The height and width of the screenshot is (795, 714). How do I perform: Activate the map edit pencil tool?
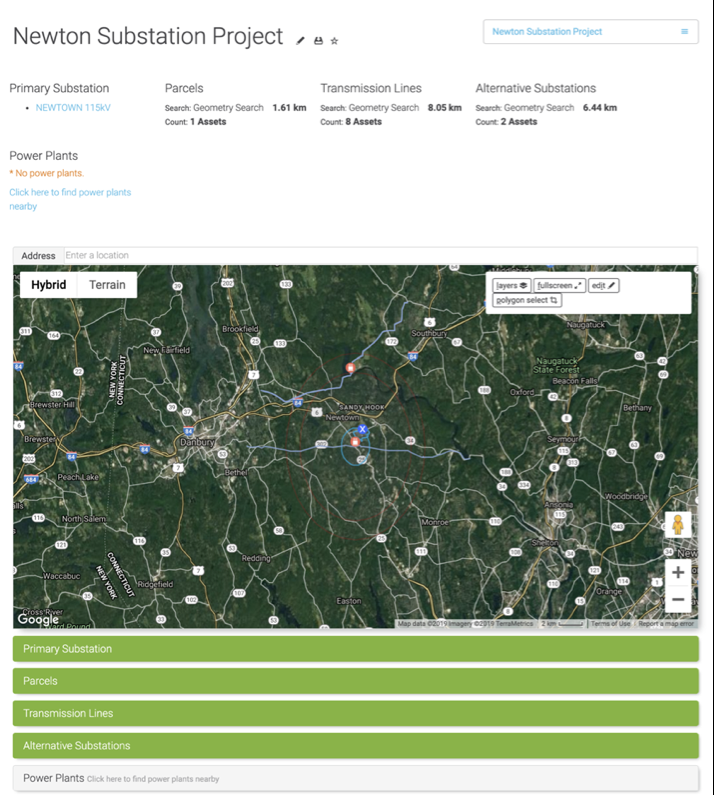[603, 285]
